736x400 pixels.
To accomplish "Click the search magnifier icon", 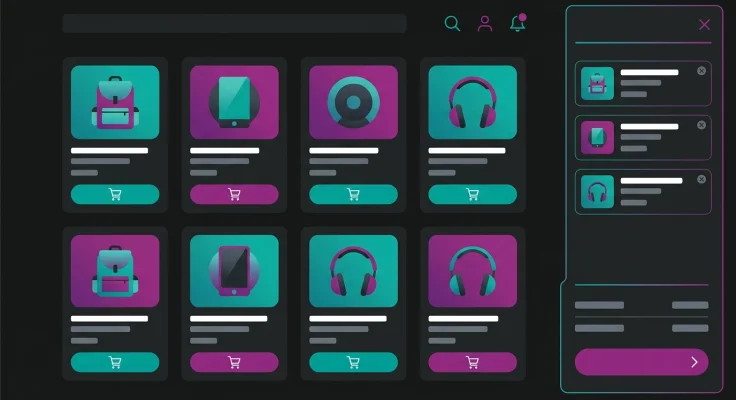I will [x=452, y=23].
